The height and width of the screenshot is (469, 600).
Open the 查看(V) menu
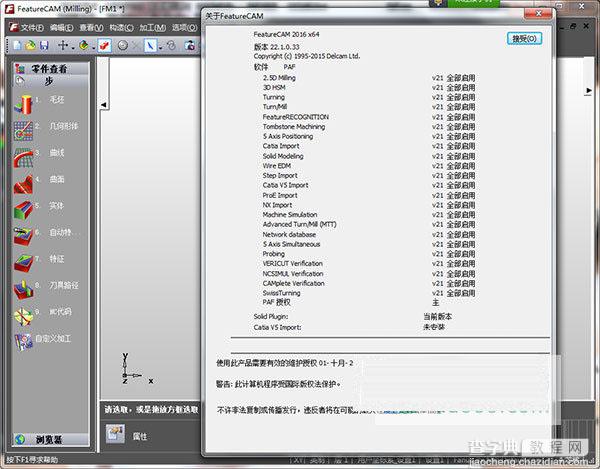(91, 28)
